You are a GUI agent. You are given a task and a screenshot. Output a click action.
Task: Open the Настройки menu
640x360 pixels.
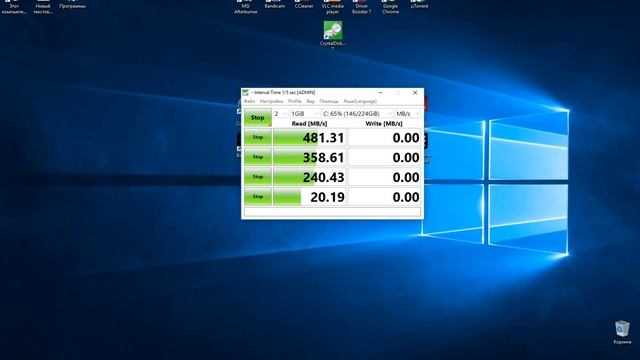coord(271,101)
